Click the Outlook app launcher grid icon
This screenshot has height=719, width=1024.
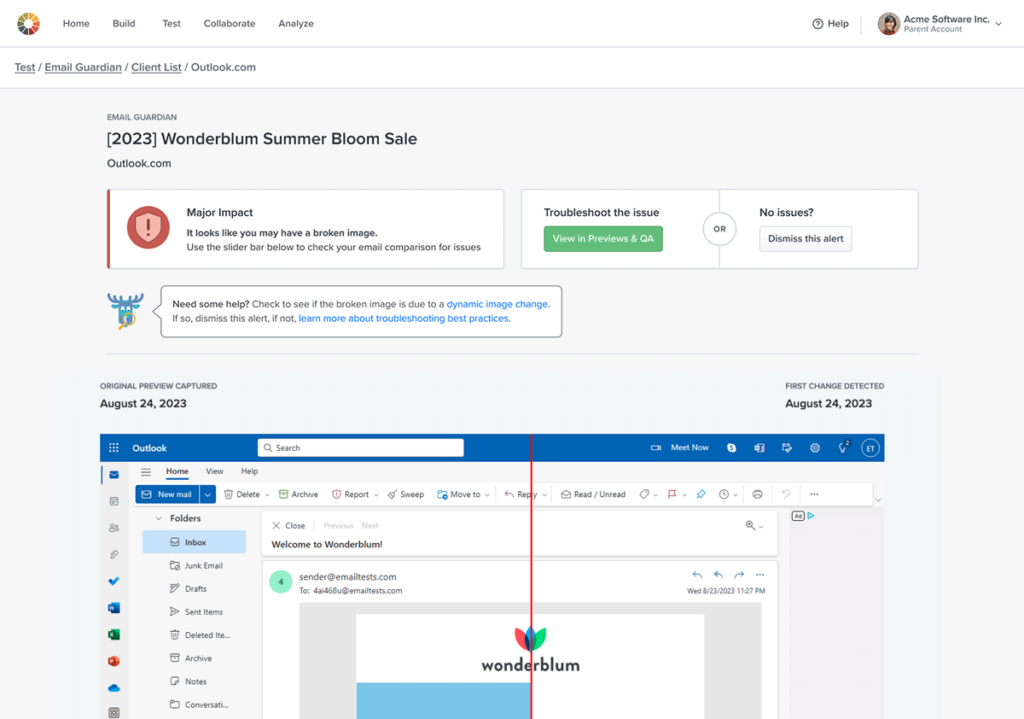pyautogui.click(x=114, y=448)
